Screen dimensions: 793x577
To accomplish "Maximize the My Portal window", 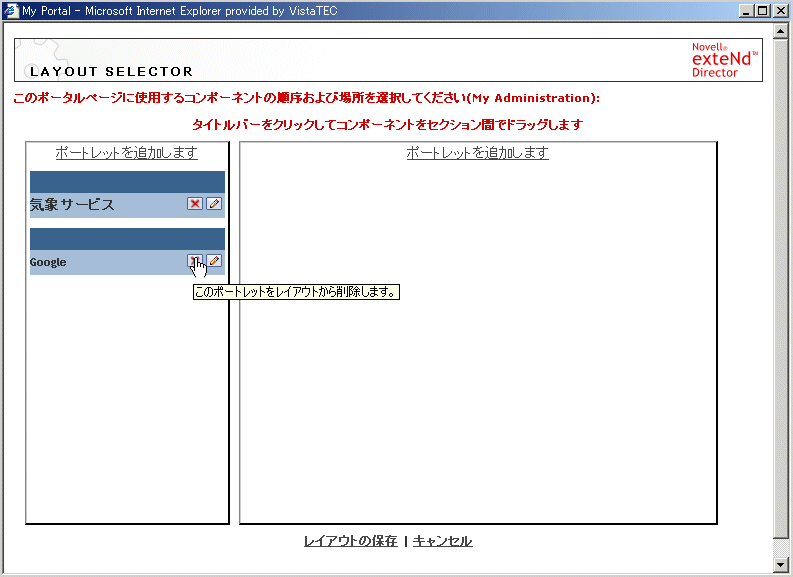I will coord(763,11).
